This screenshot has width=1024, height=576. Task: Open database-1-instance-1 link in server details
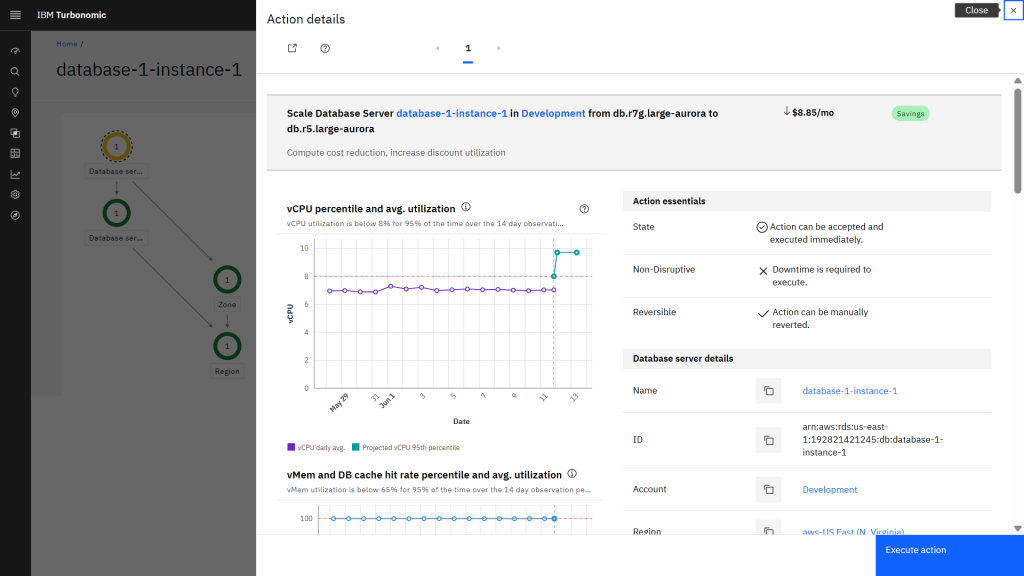pyautogui.click(x=850, y=391)
